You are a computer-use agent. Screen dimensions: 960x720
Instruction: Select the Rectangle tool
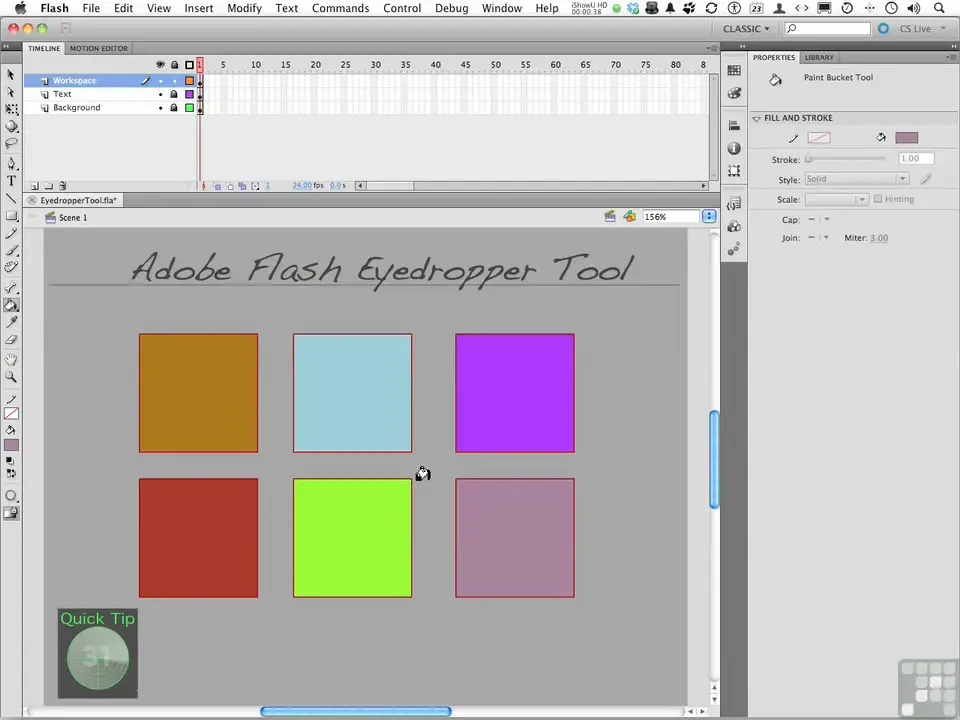click(x=11, y=216)
